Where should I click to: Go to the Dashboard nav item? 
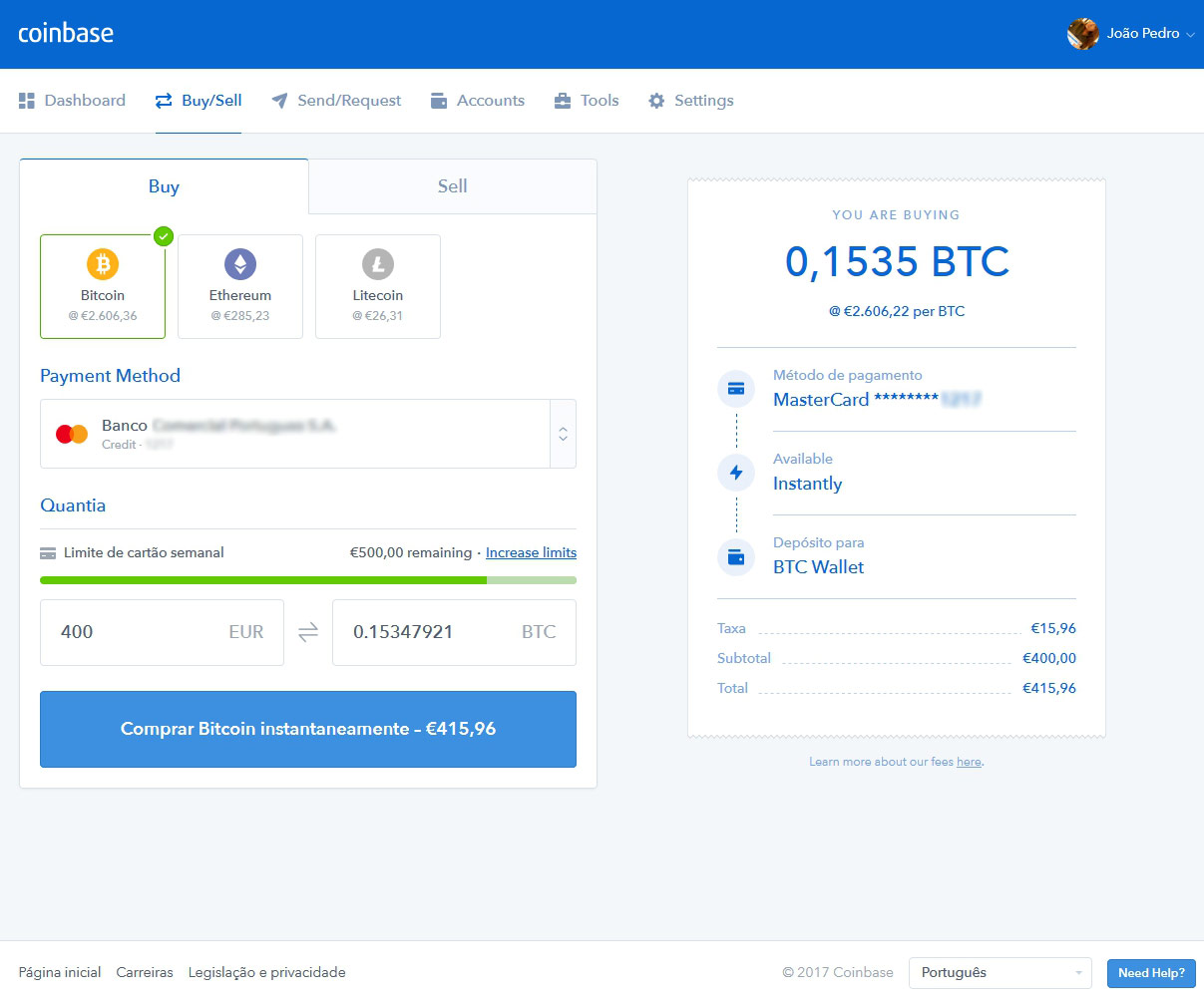tap(72, 101)
